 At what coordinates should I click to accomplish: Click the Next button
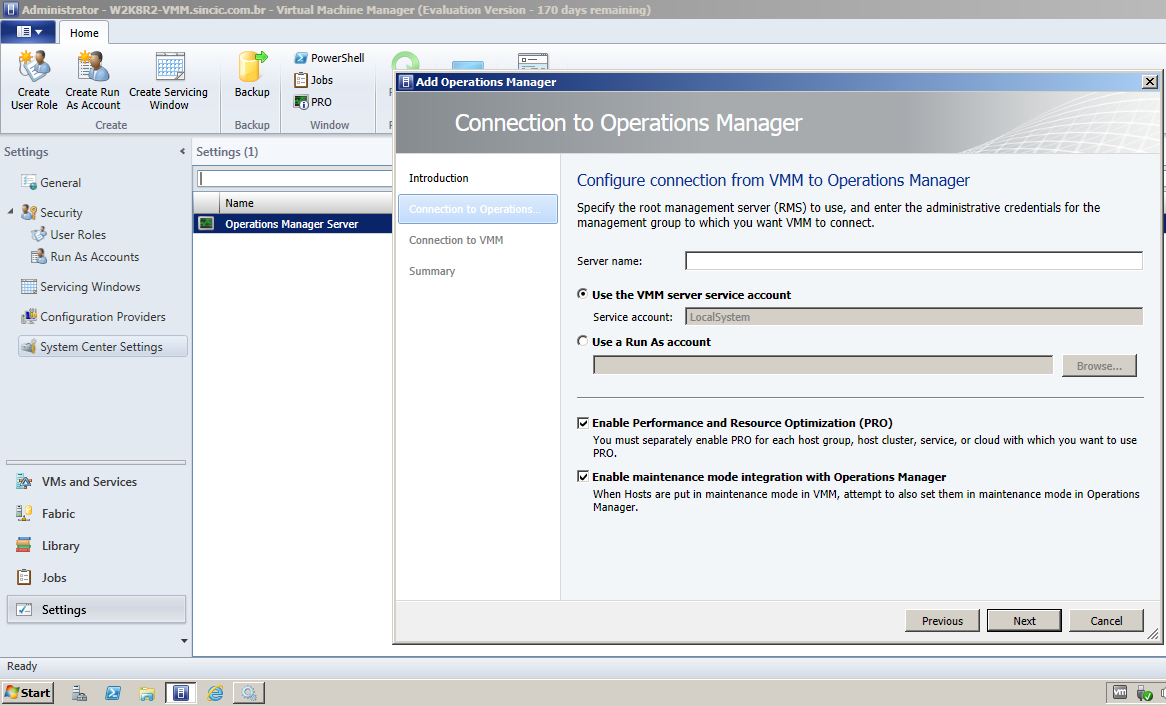pos(1024,620)
